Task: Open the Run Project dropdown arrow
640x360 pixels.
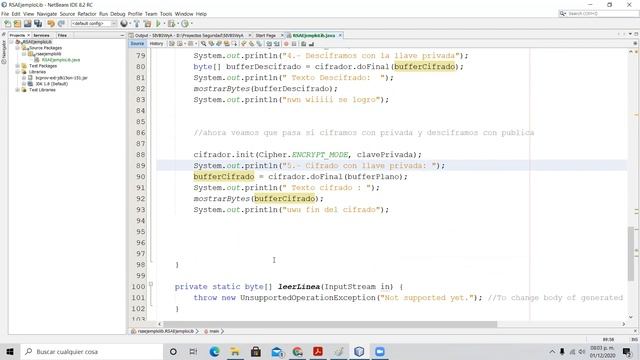Action: (x=164, y=24)
